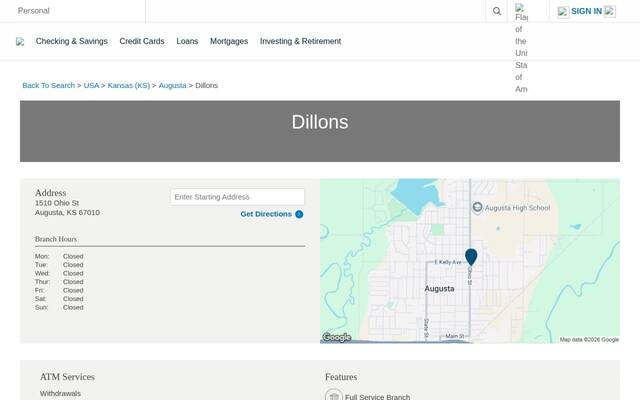
Task: Click the Thur: Closed hours row
Action: pos(59,282)
